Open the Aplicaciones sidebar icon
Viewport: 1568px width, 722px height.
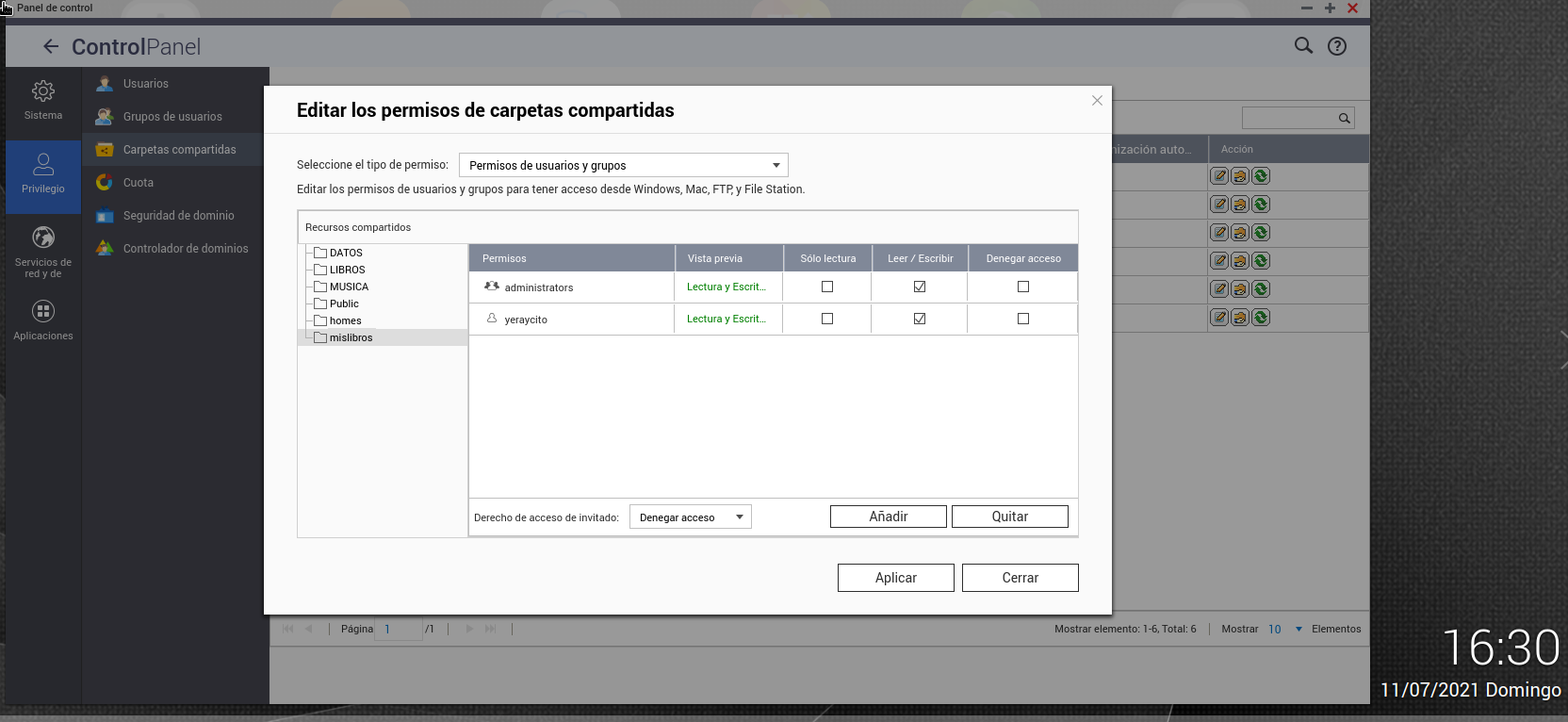pos(43,311)
